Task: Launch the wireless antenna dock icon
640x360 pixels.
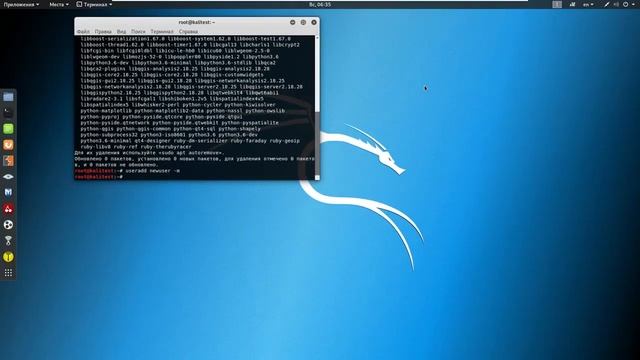Action: [x=8, y=241]
